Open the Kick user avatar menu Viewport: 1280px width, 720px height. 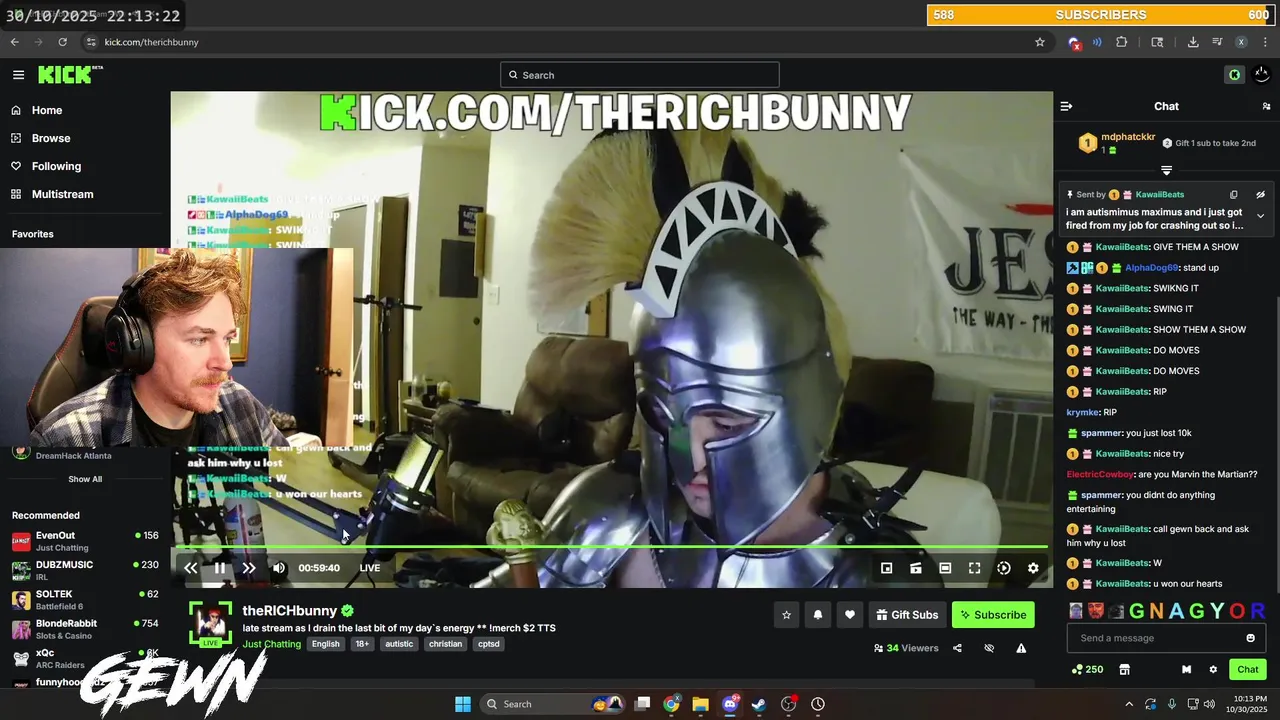pyautogui.click(x=1263, y=75)
